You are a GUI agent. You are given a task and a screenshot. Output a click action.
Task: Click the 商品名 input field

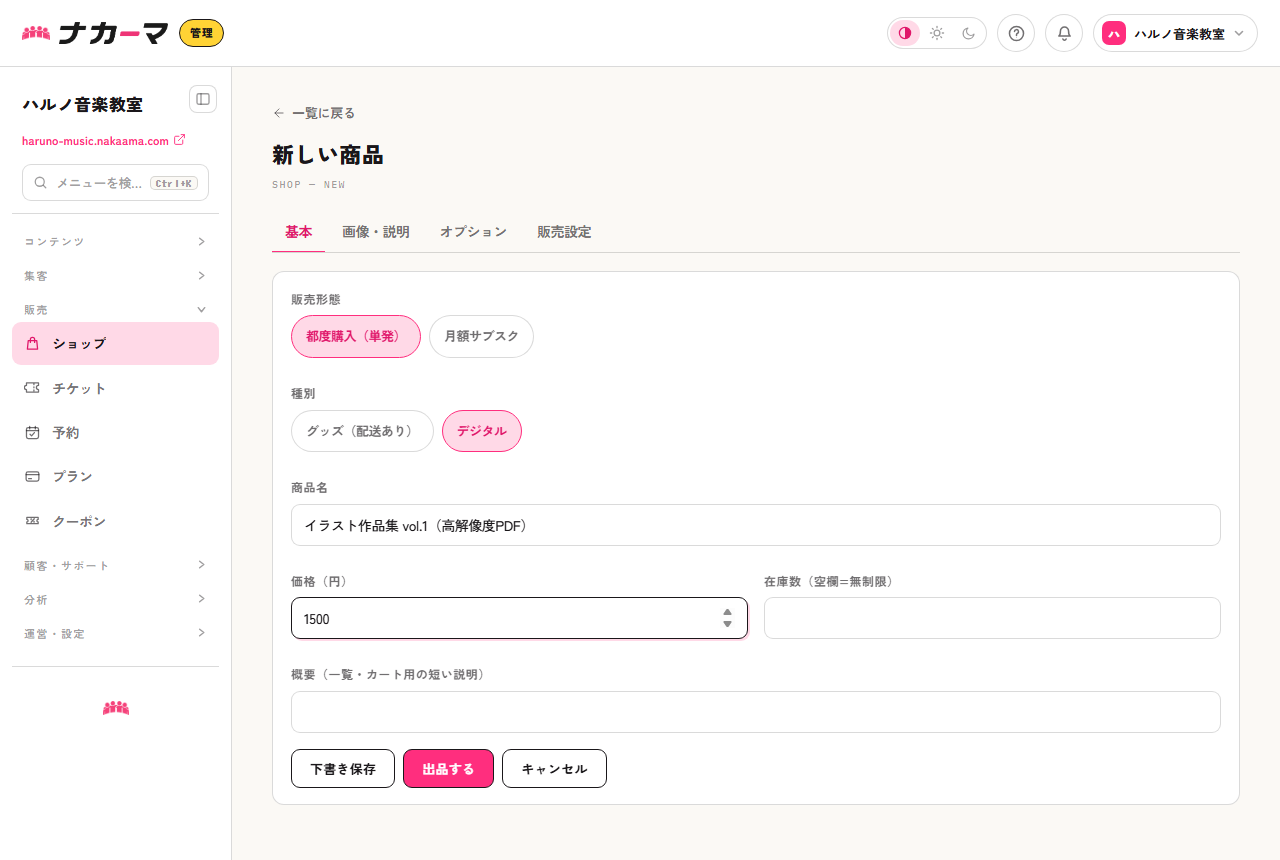(755, 525)
